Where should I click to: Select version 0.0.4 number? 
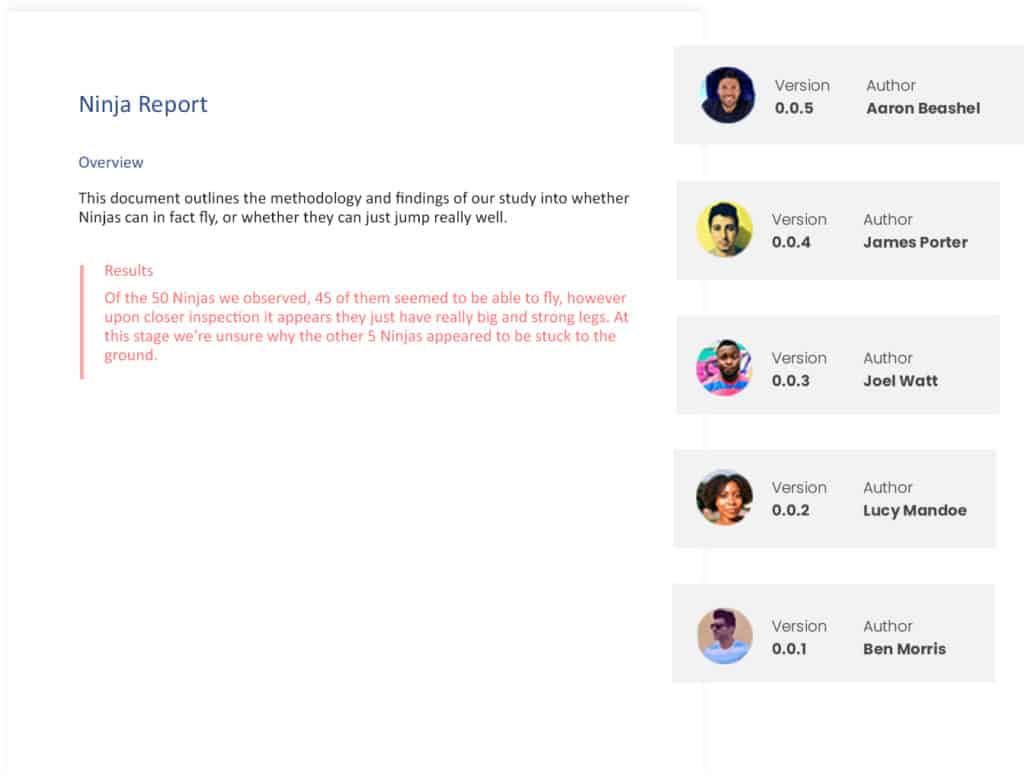pos(791,242)
